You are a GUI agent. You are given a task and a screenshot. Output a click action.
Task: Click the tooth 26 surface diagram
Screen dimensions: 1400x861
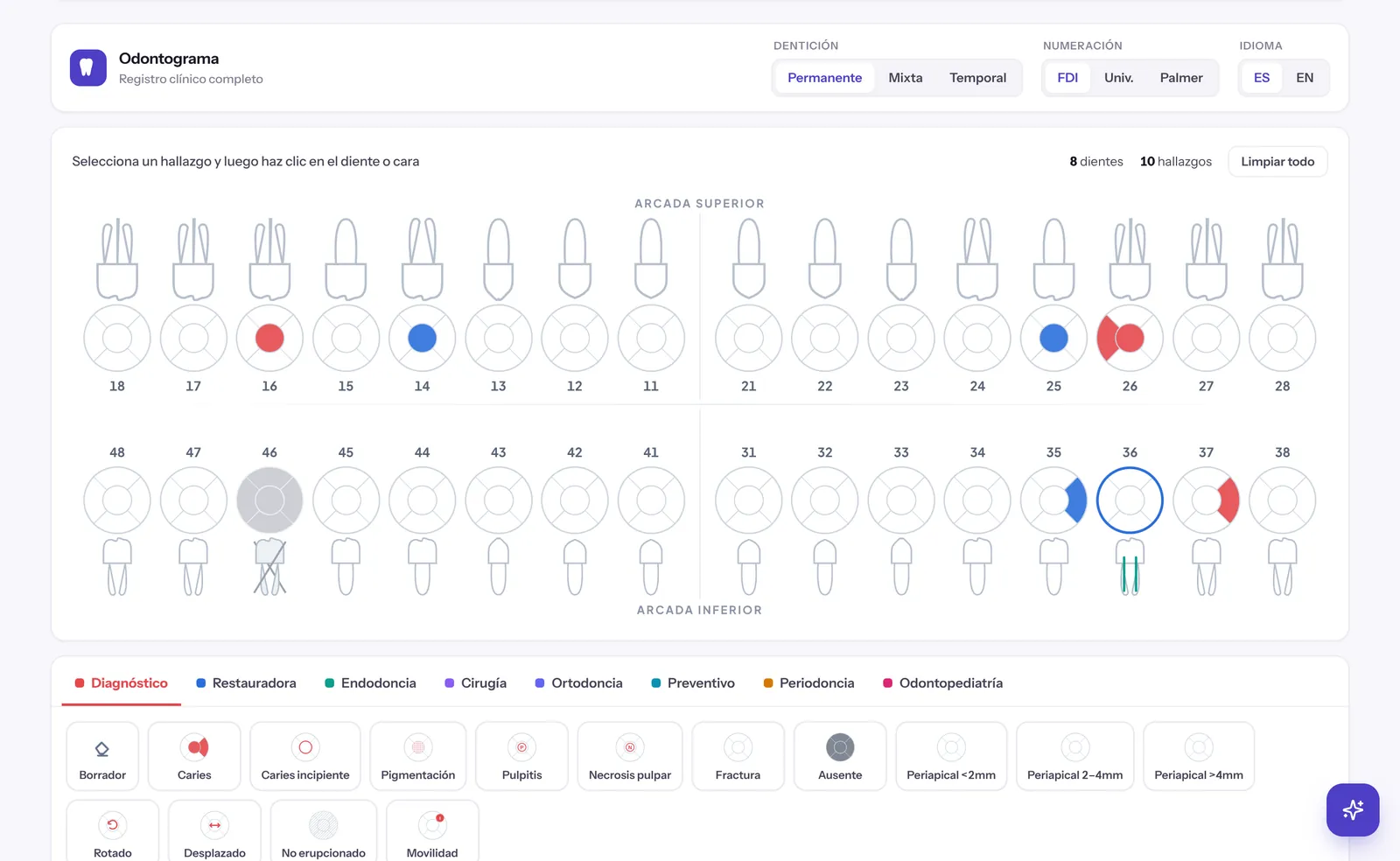[x=1130, y=338]
